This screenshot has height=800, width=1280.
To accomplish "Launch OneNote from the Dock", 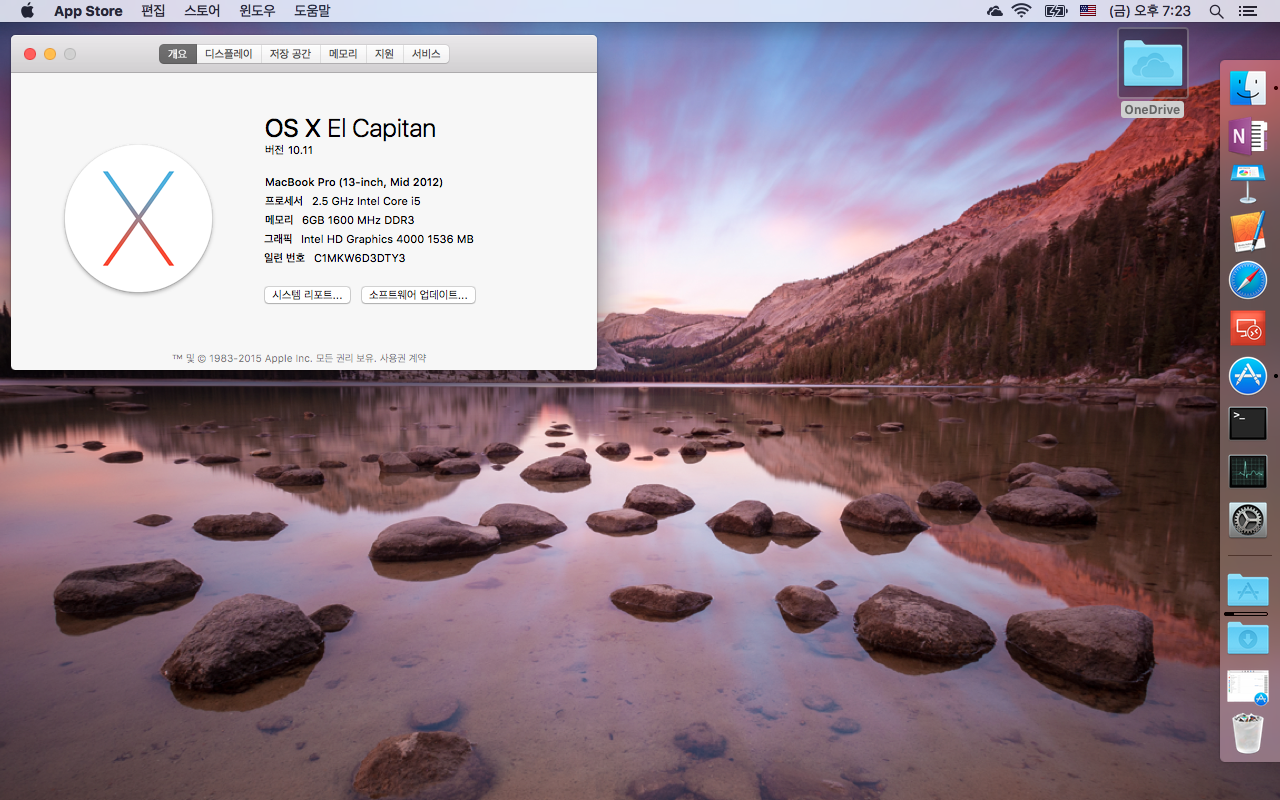I will click(x=1248, y=135).
